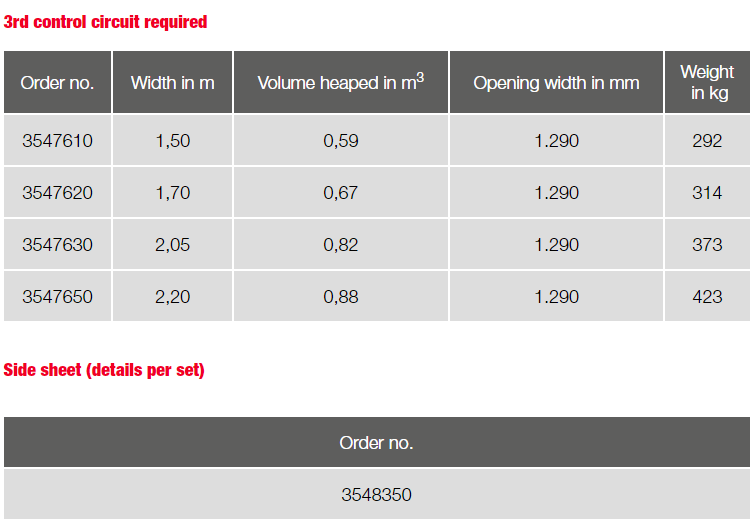Select the weight value 373
Screen dimensions: 752x521
(707, 245)
